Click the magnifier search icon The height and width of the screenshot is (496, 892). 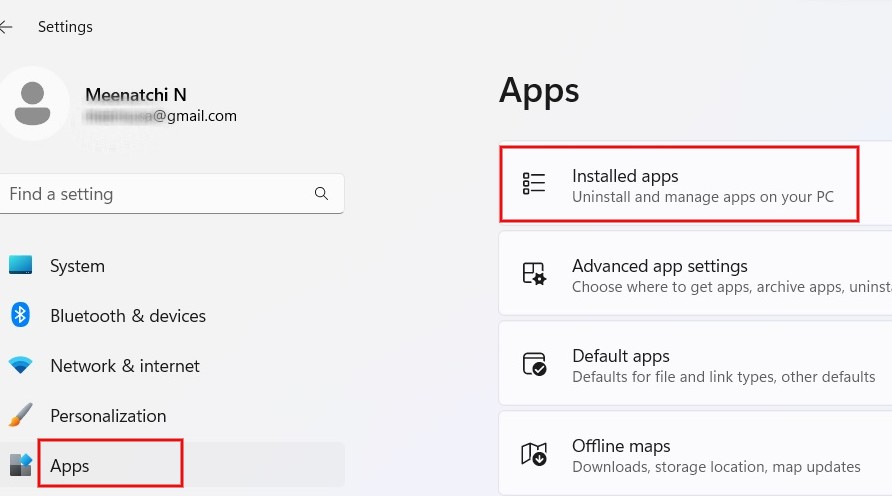click(321, 194)
